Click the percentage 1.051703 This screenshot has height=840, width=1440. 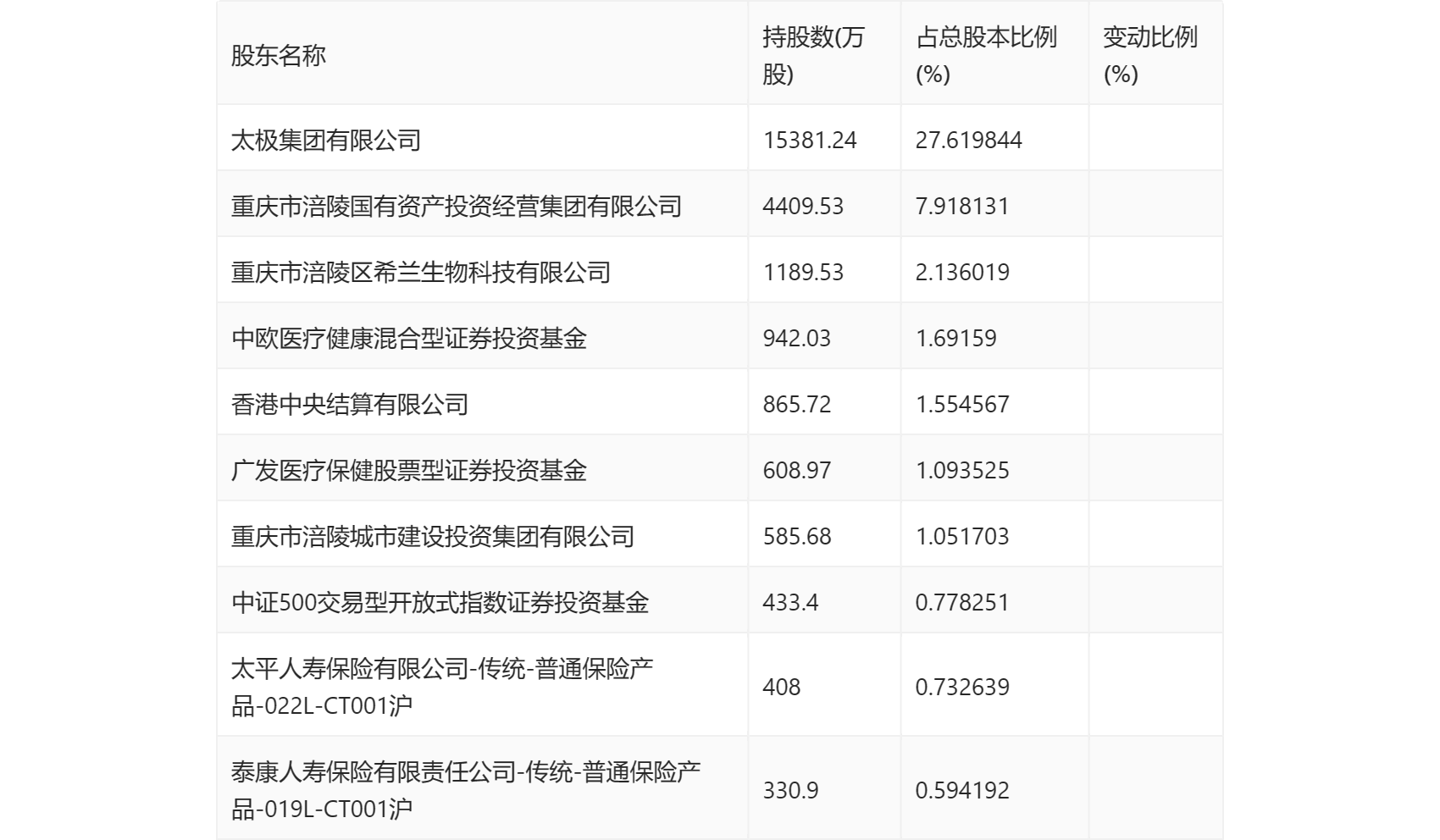(x=962, y=536)
